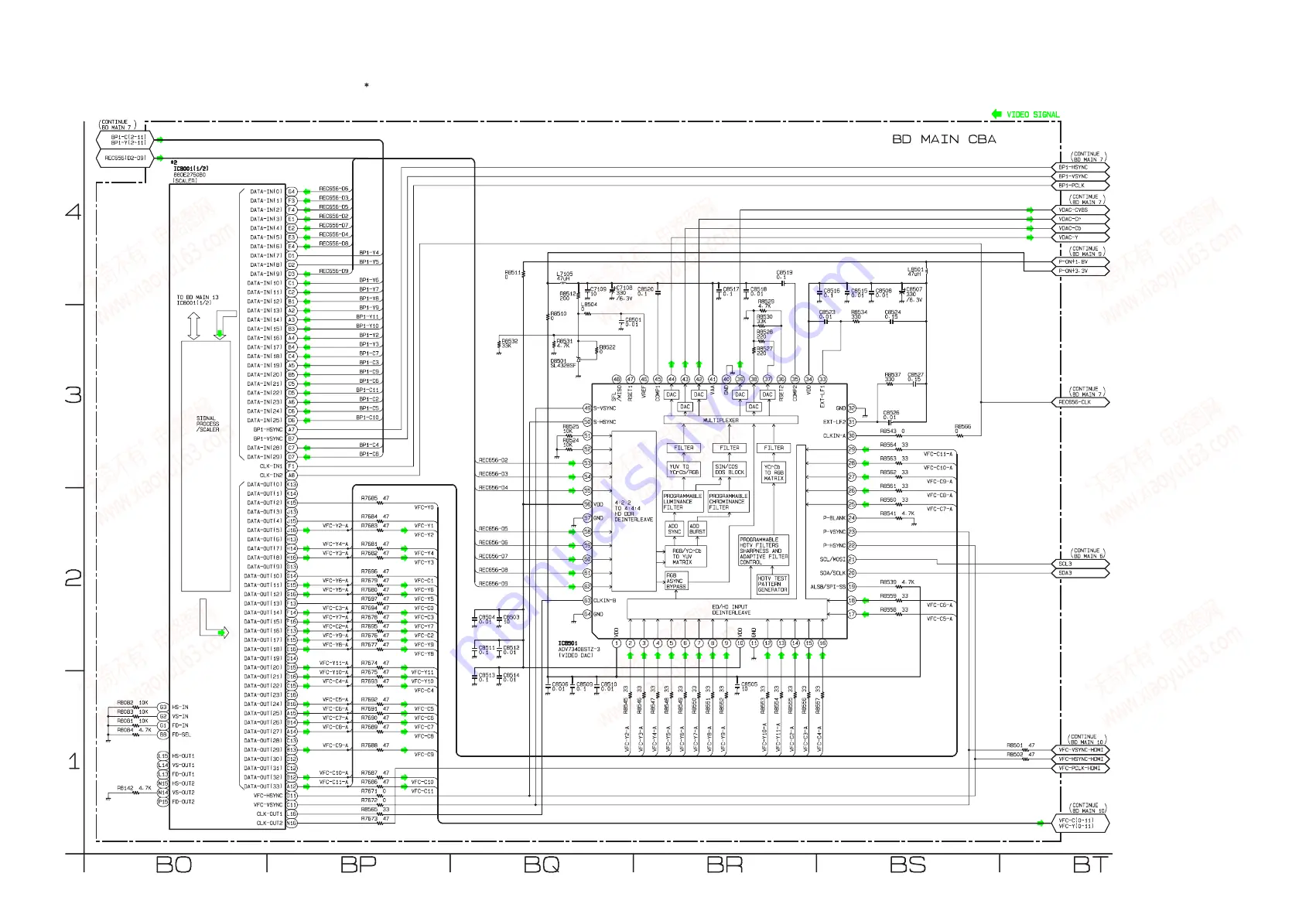Image resolution: width=1316 pixels, height=921 pixels.
Task: Click the ALSB/SPI-SS pin 19 label
Action: [829, 587]
